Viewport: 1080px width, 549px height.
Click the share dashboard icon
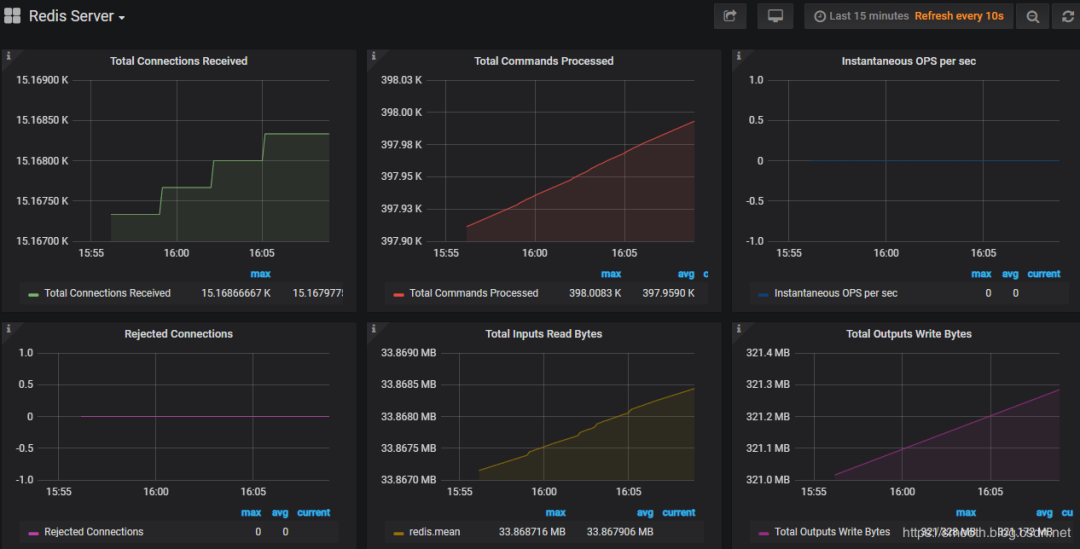(x=730, y=16)
